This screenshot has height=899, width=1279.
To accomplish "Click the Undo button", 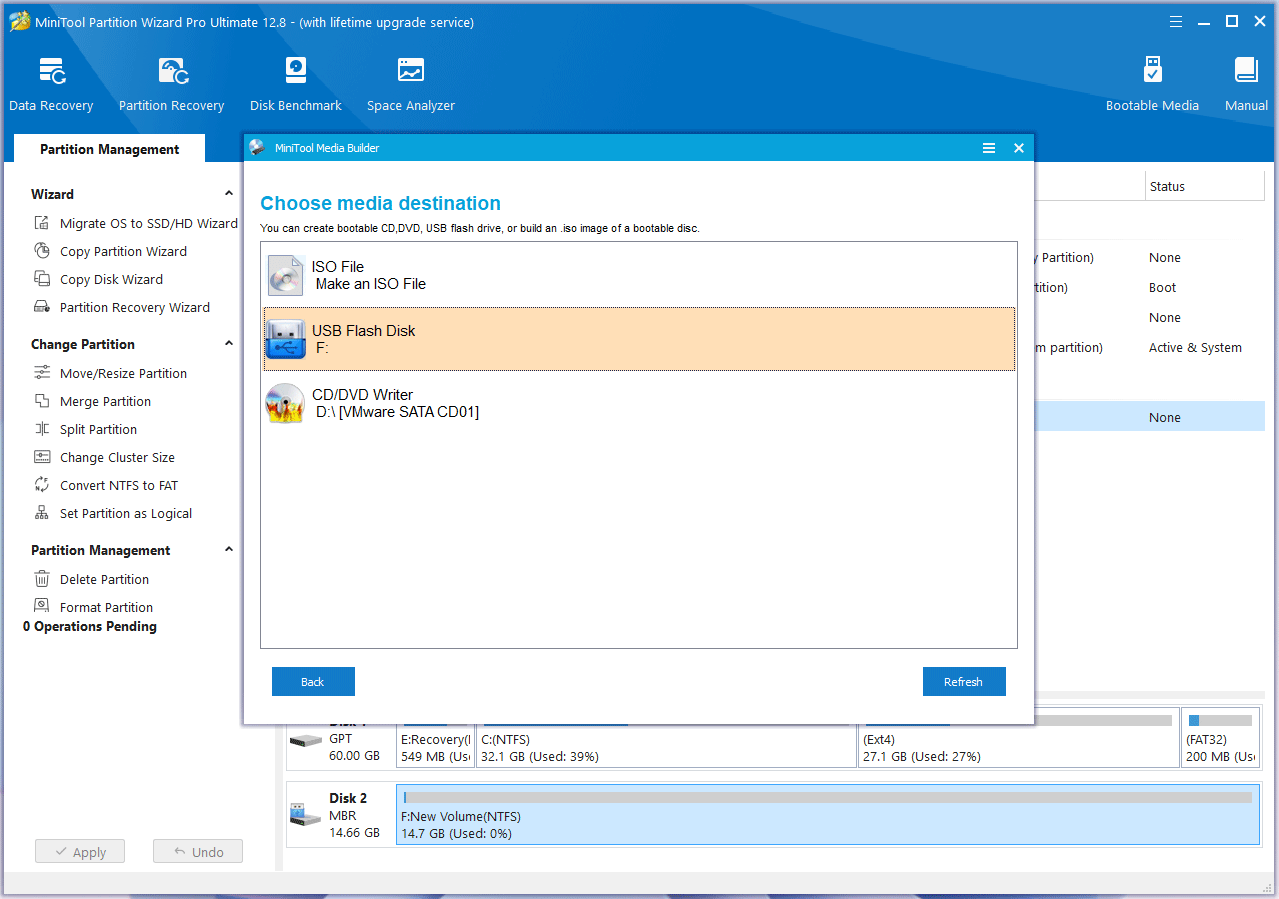I will tap(198, 852).
